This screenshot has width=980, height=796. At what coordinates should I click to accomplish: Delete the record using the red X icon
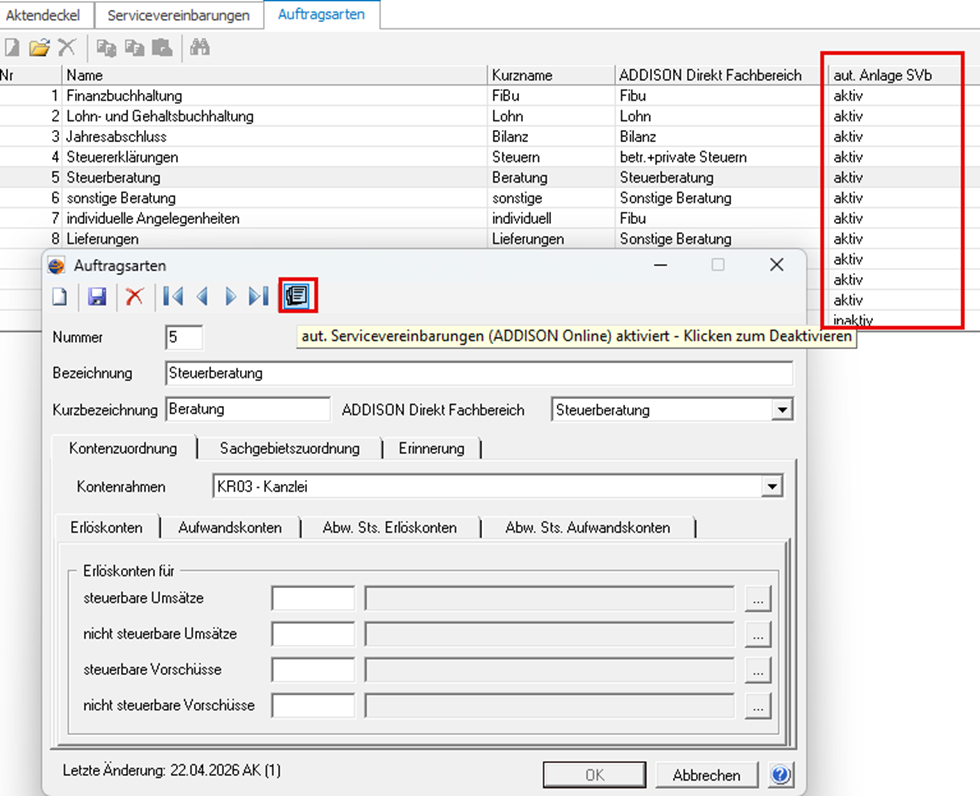(x=134, y=296)
